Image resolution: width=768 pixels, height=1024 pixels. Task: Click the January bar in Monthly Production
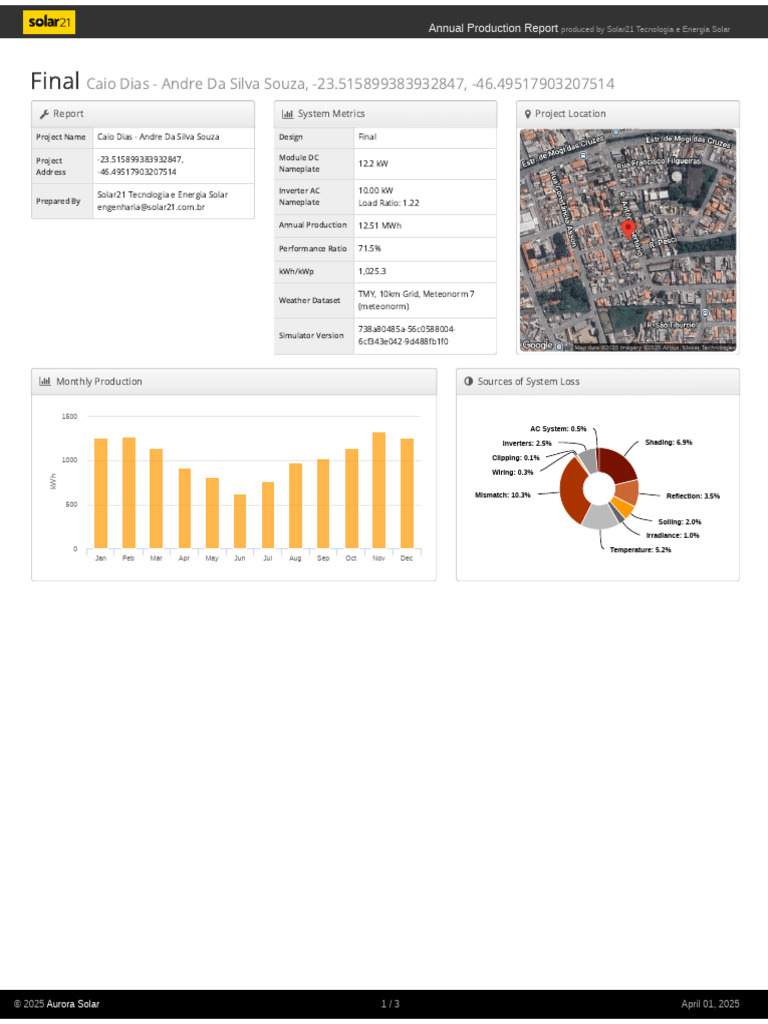[101, 493]
